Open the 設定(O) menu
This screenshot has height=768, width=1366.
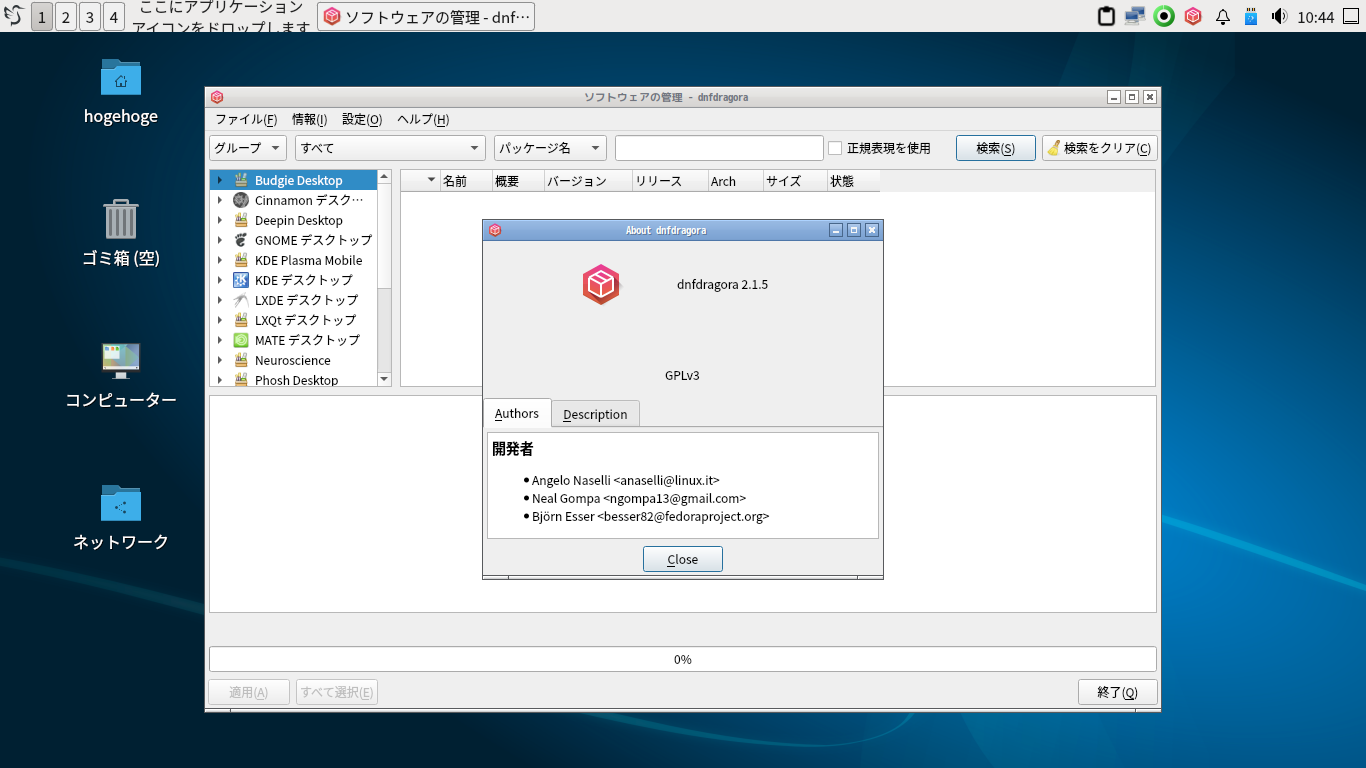(x=362, y=119)
